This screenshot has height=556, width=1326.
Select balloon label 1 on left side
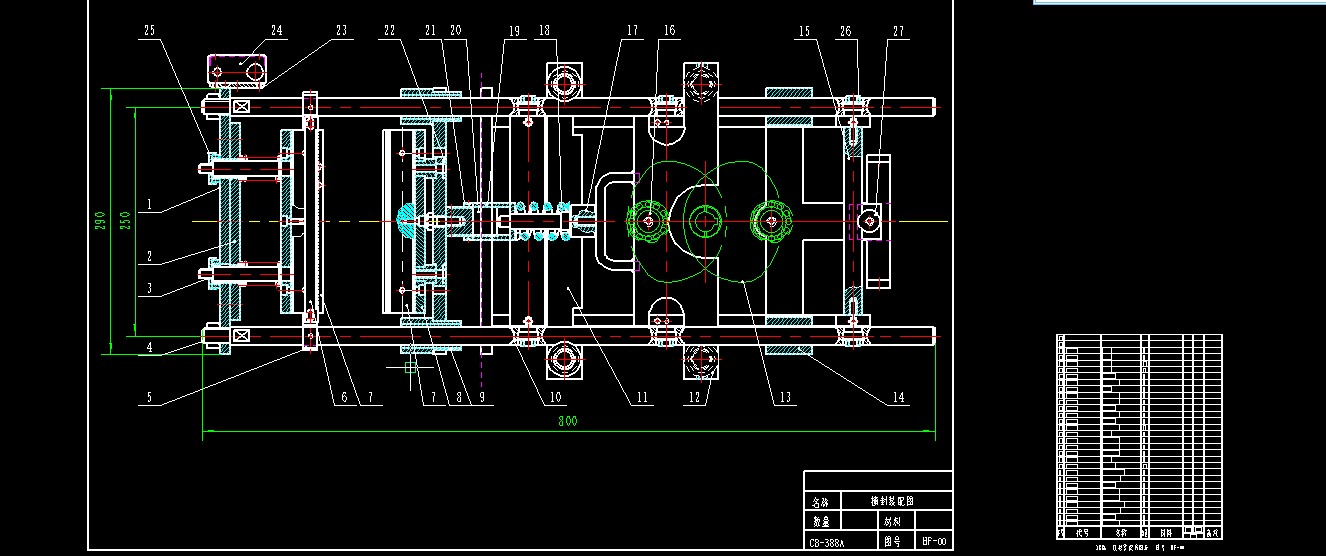pyautogui.click(x=147, y=204)
